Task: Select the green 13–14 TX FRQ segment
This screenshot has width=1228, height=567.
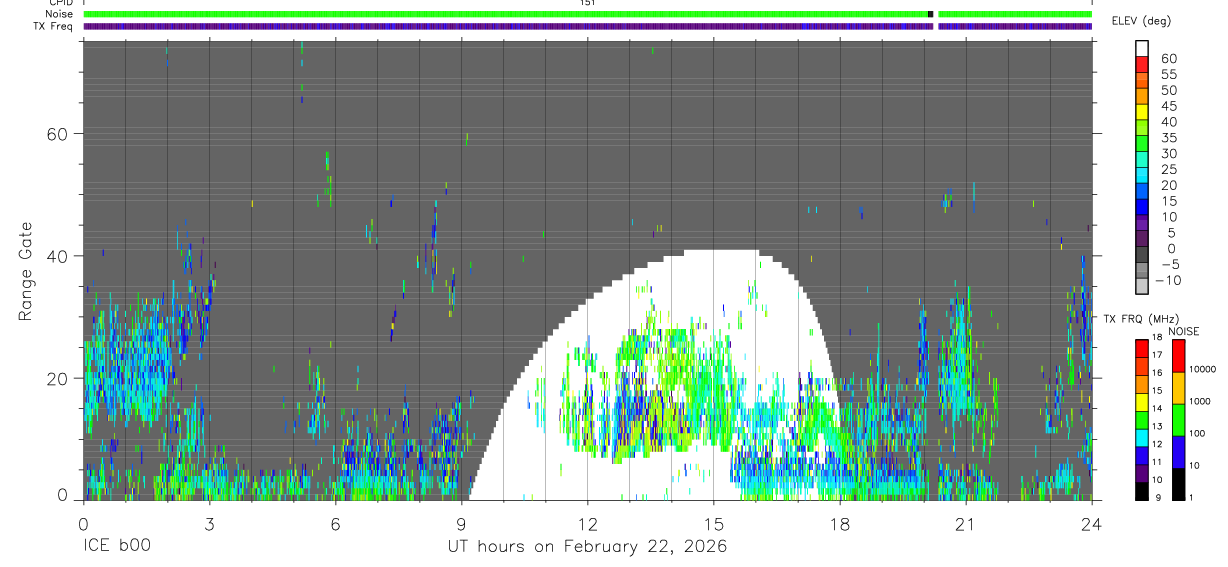Action: [x=1141, y=420]
